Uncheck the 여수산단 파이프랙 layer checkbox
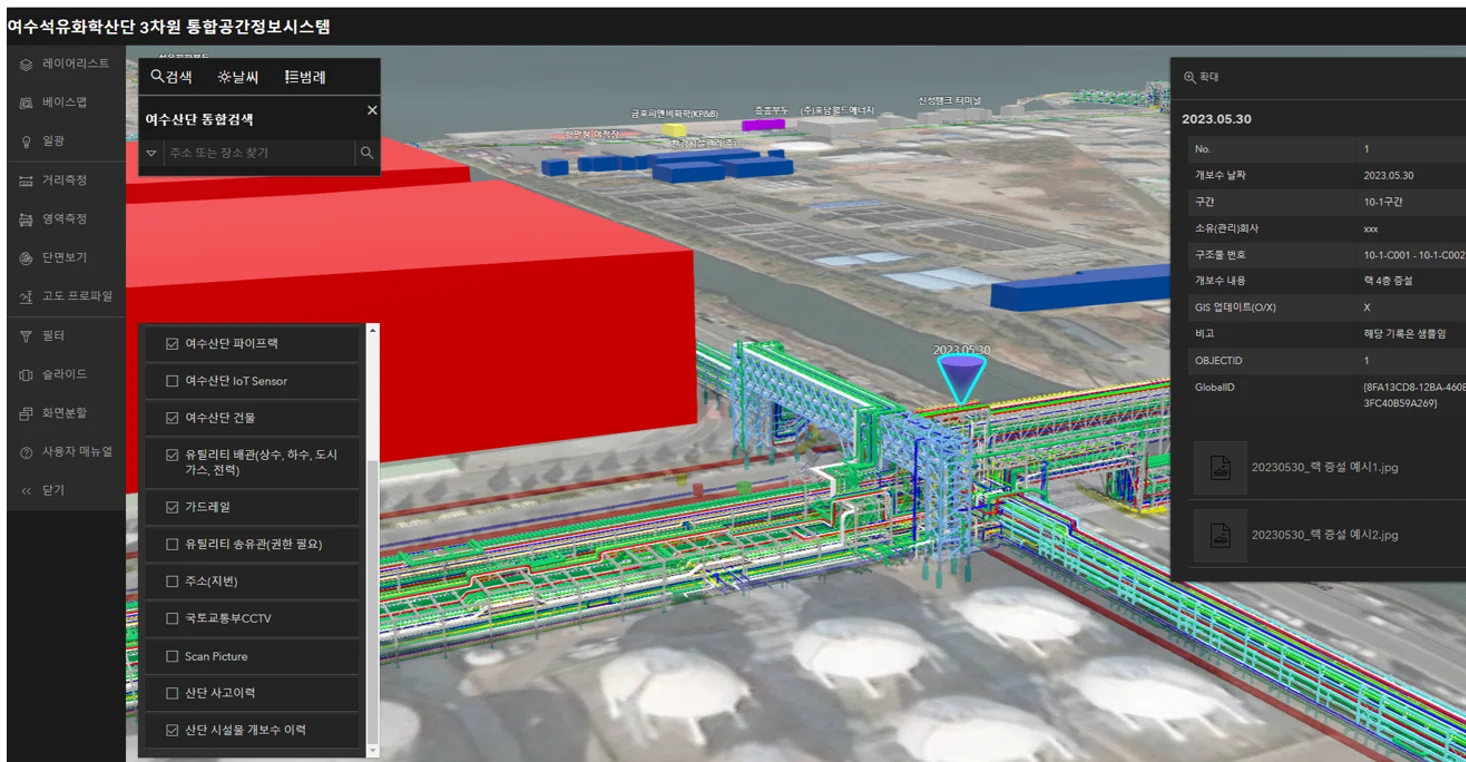The image size is (1466, 762). (172, 344)
